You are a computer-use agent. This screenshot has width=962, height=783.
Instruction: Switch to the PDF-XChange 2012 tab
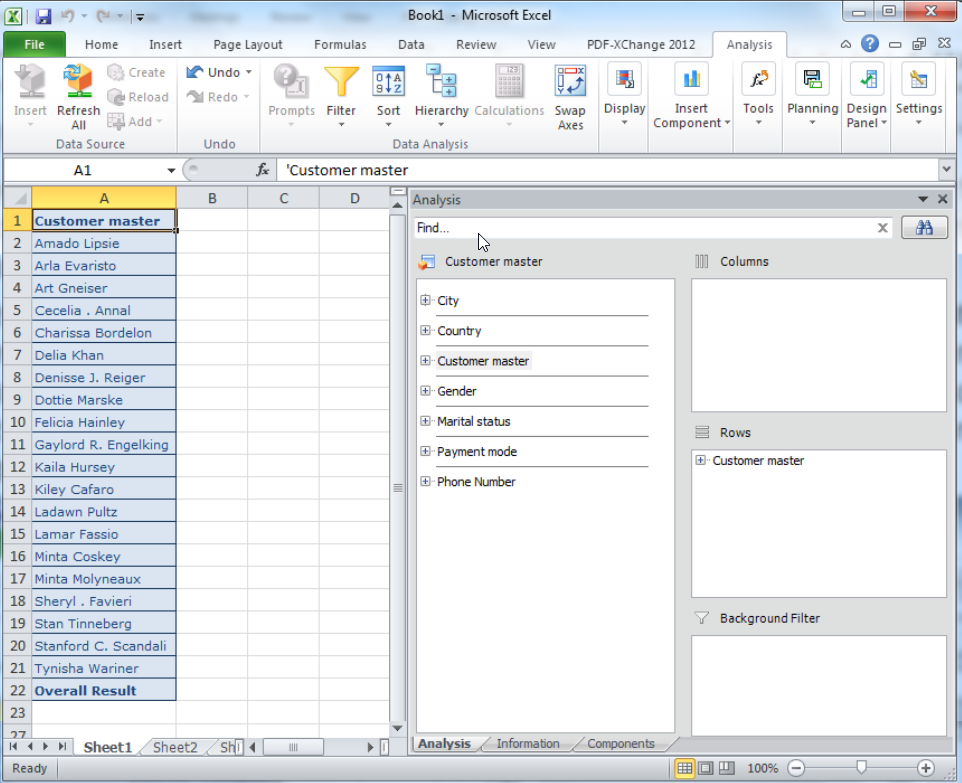pos(641,44)
